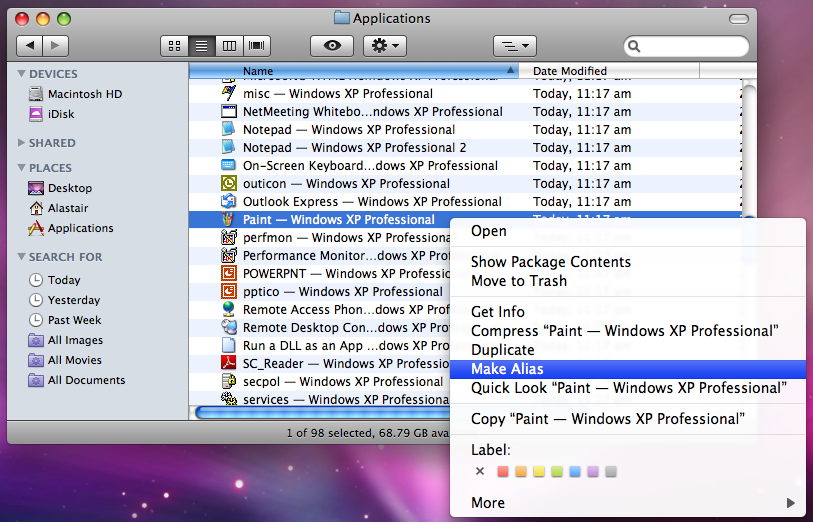The height and width of the screenshot is (522, 813).
Task: Choose Show Package Contents
Action: [628, 262]
